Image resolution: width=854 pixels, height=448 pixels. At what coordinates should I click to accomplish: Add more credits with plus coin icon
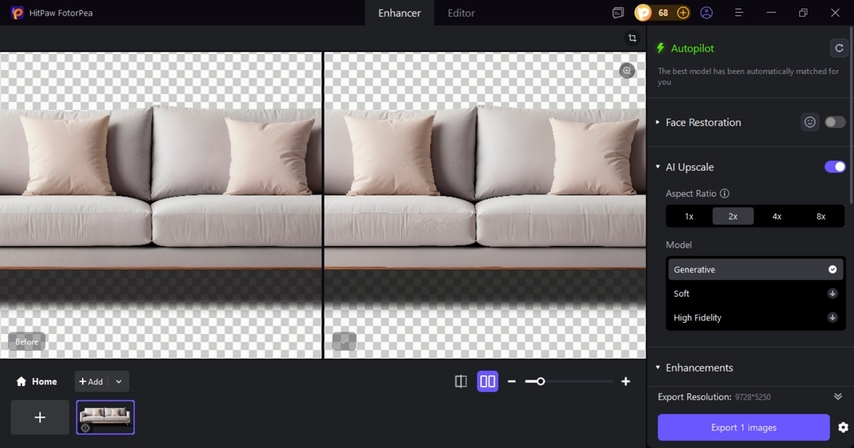click(x=682, y=13)
